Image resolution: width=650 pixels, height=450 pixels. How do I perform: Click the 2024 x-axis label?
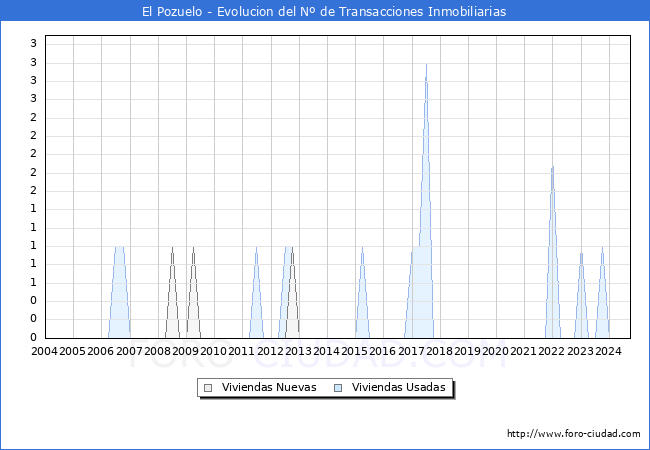608,351
